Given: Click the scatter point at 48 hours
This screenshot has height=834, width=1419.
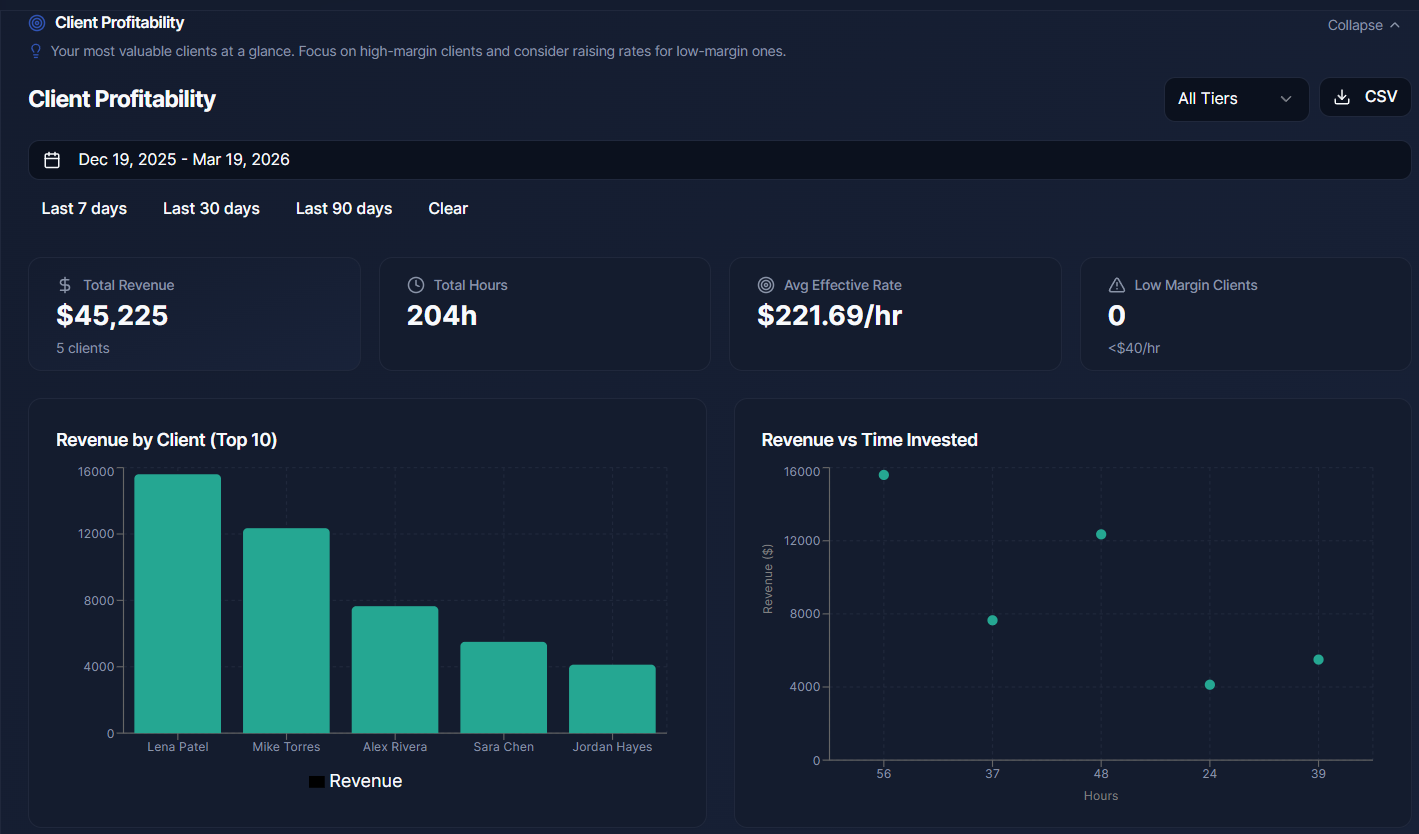Looking at the screenshot, I should coord(1101,534).
